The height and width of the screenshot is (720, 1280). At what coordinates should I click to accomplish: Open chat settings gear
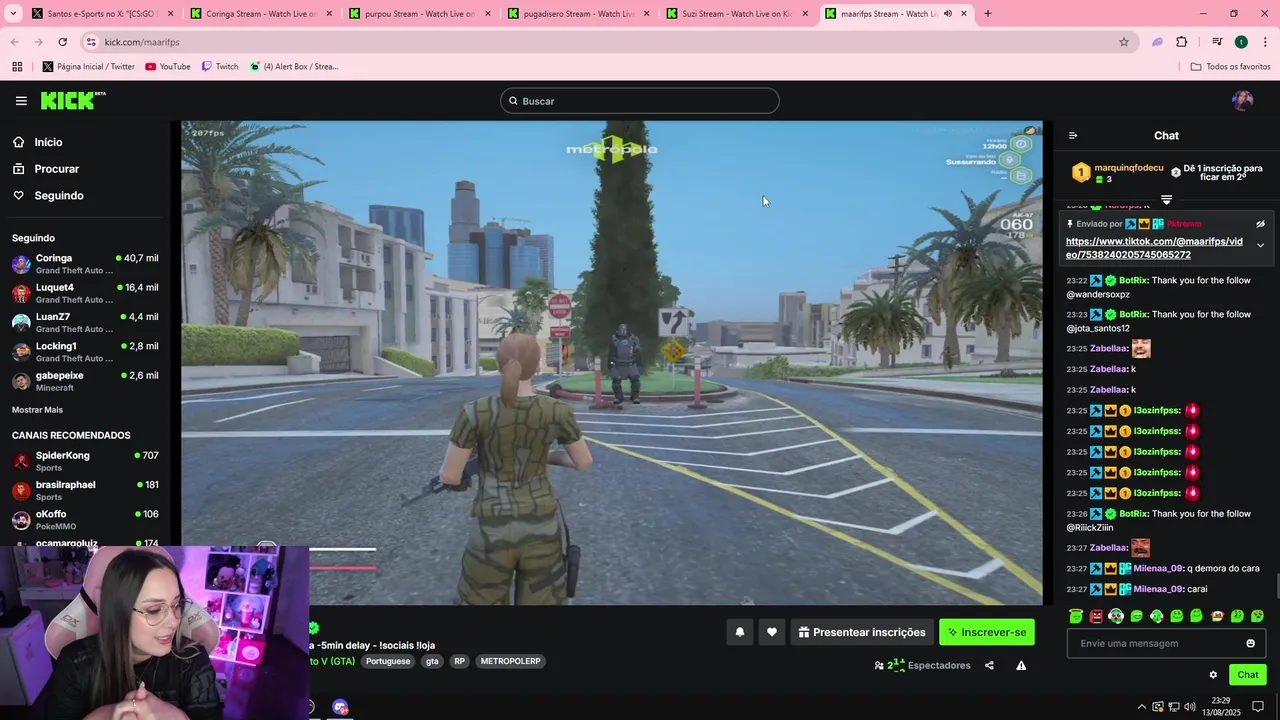coord(1213,675)
